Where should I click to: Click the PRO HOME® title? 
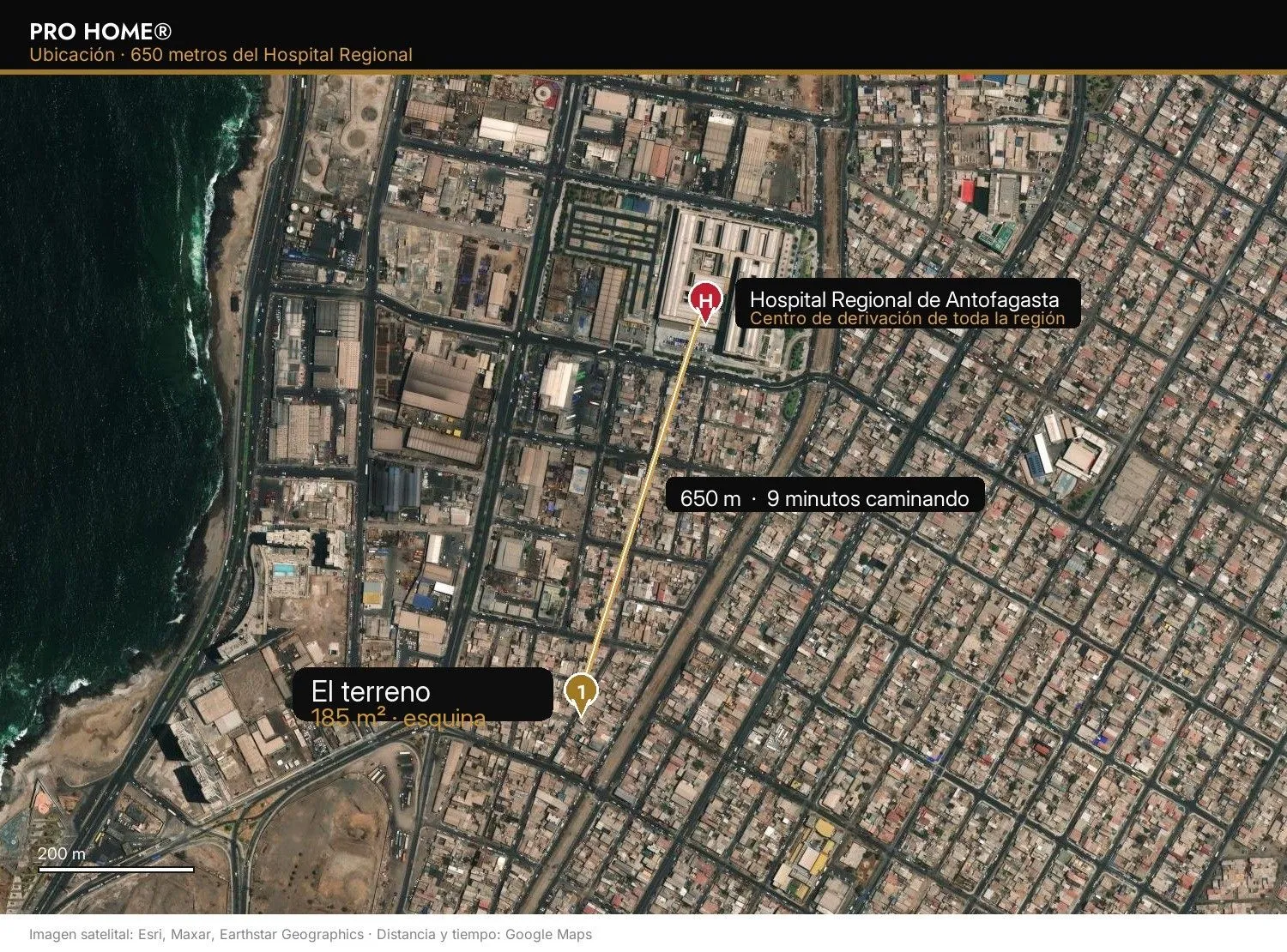tap(100, 32)
